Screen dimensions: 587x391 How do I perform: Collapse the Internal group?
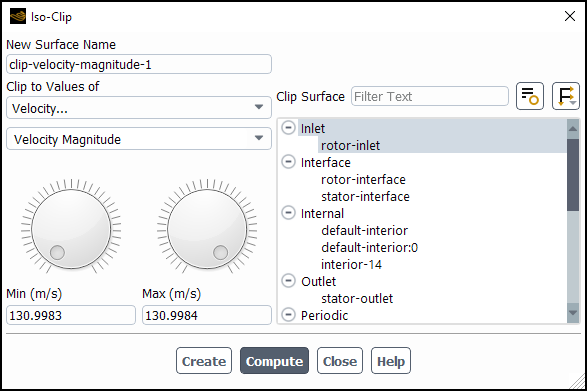[288, 213]
